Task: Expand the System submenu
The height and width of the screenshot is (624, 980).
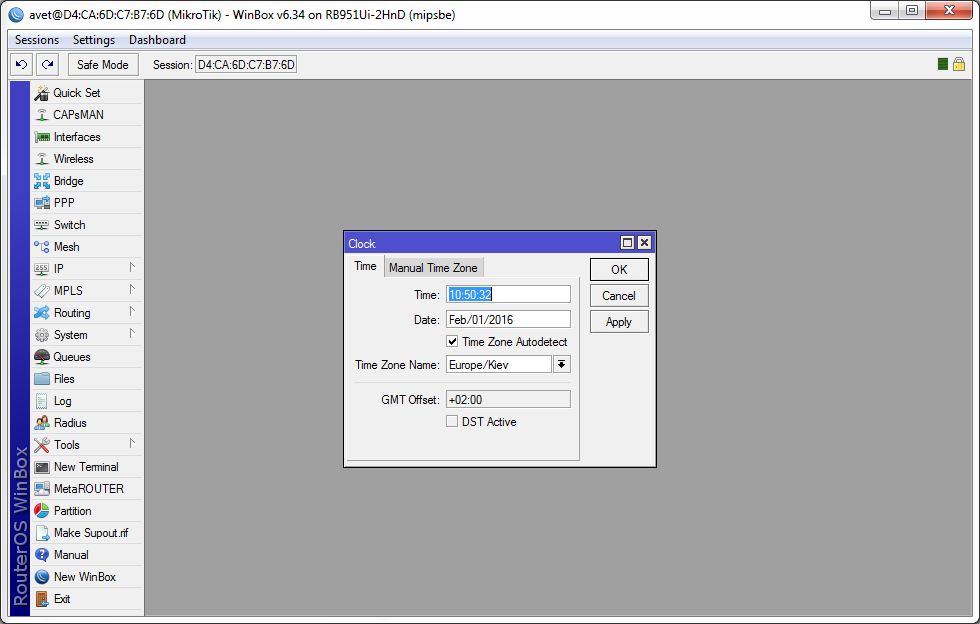Action: click(x=70, y=335)
